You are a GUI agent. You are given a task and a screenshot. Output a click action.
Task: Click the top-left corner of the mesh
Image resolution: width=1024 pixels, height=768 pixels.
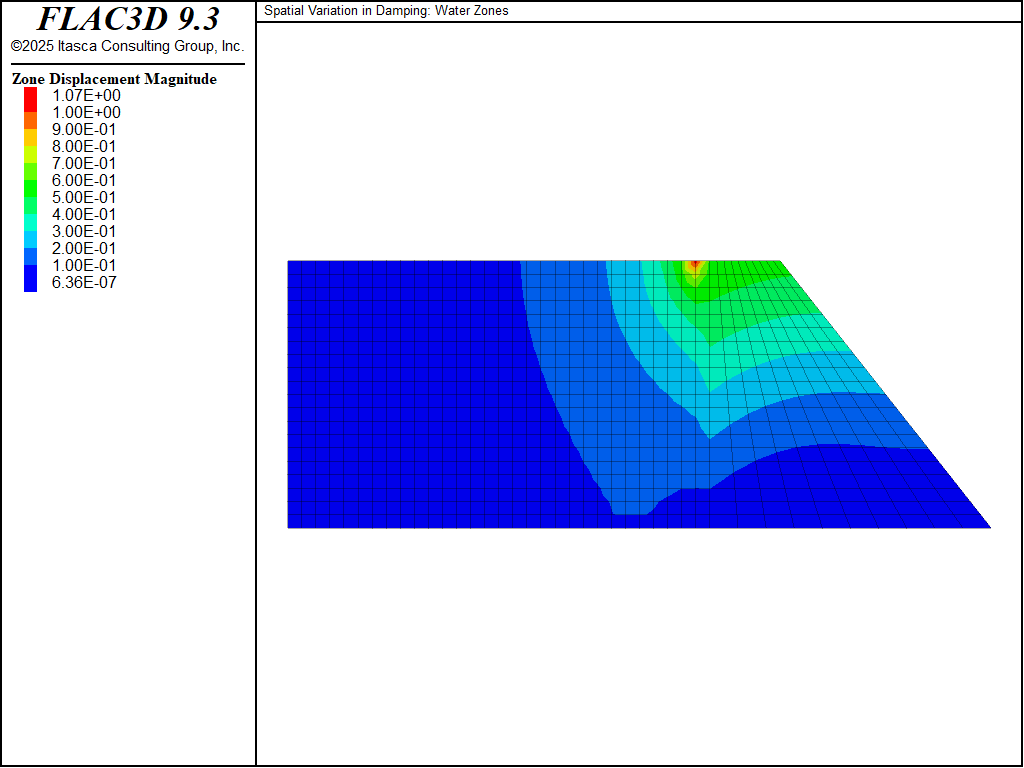(x=289, y=262)
